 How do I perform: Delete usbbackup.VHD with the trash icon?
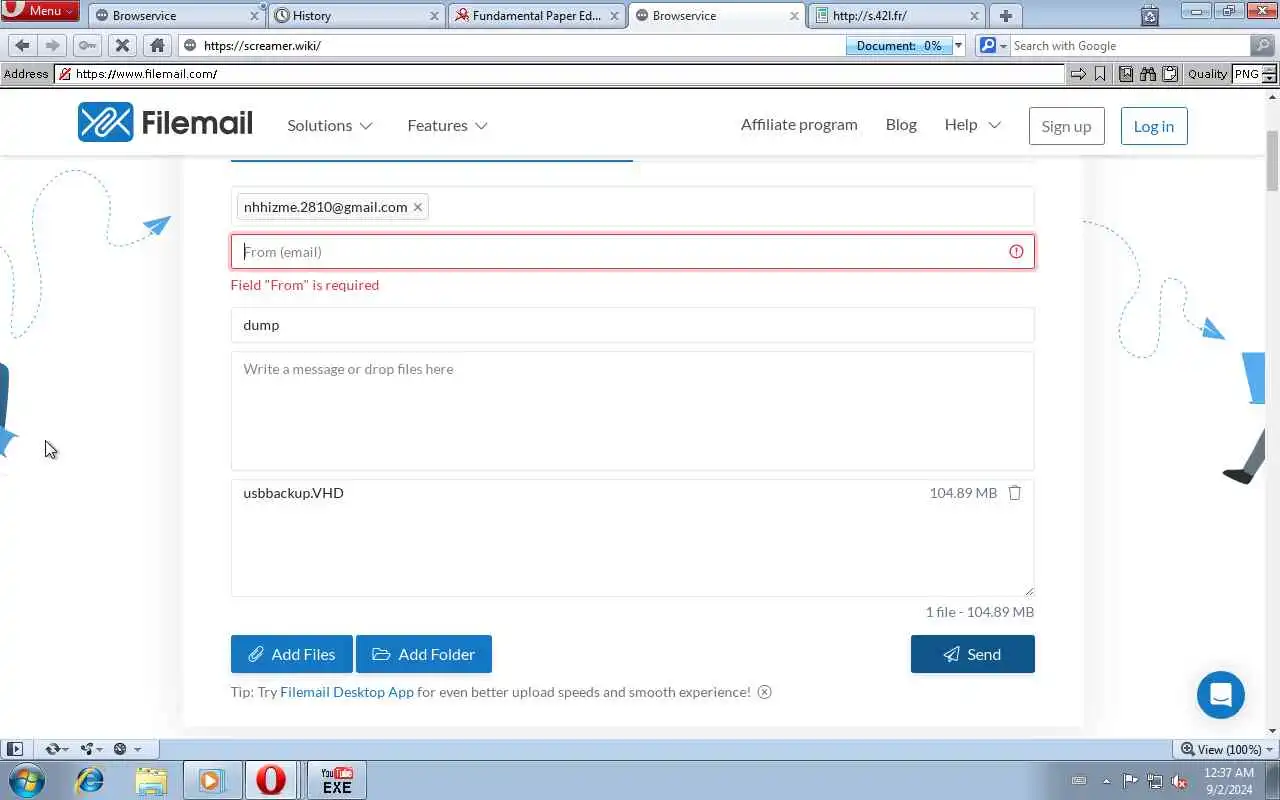[x=1014, y=492]
